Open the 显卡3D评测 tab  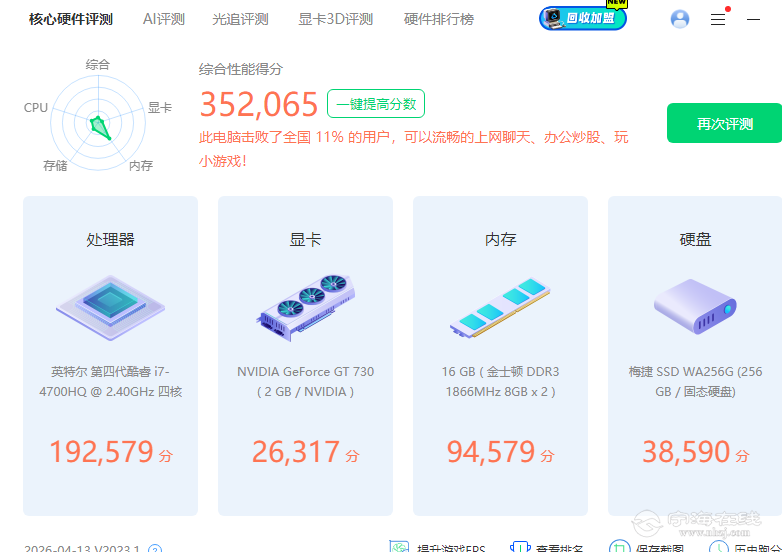coord(335,19)
